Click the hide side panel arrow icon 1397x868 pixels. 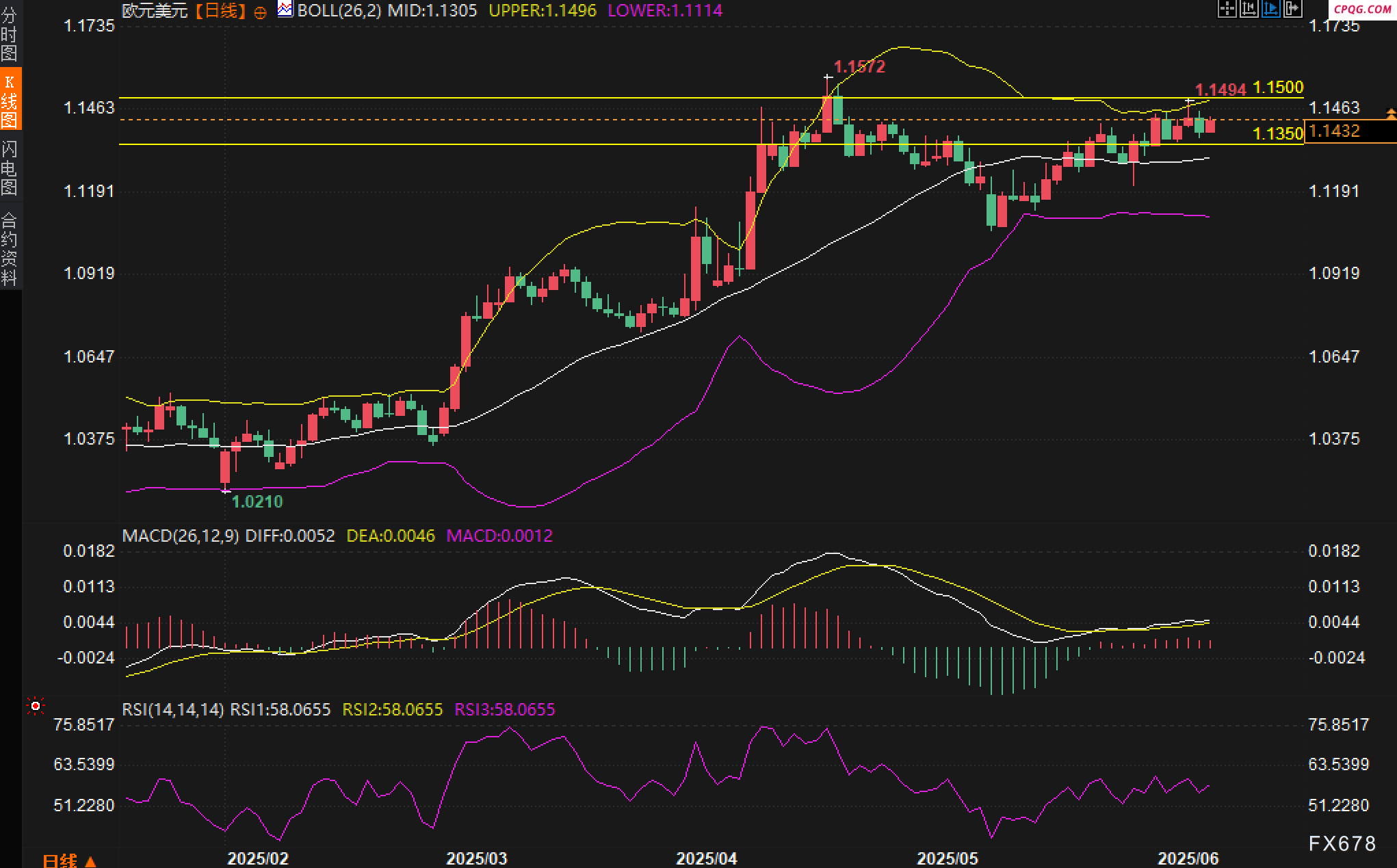(x=1292, y=9)
